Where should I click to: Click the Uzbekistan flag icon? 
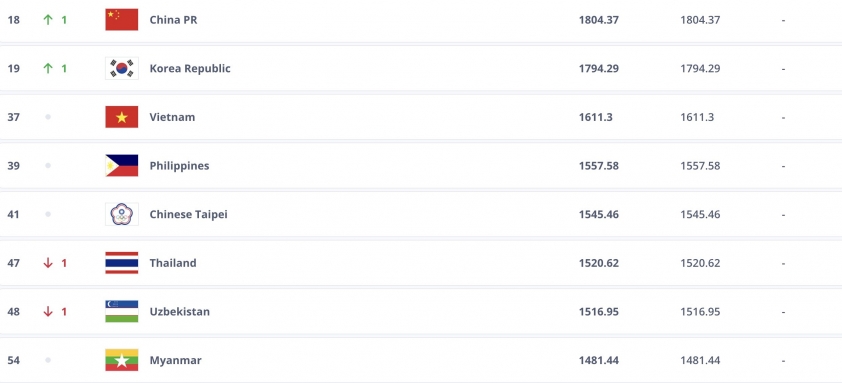point(122,312)
